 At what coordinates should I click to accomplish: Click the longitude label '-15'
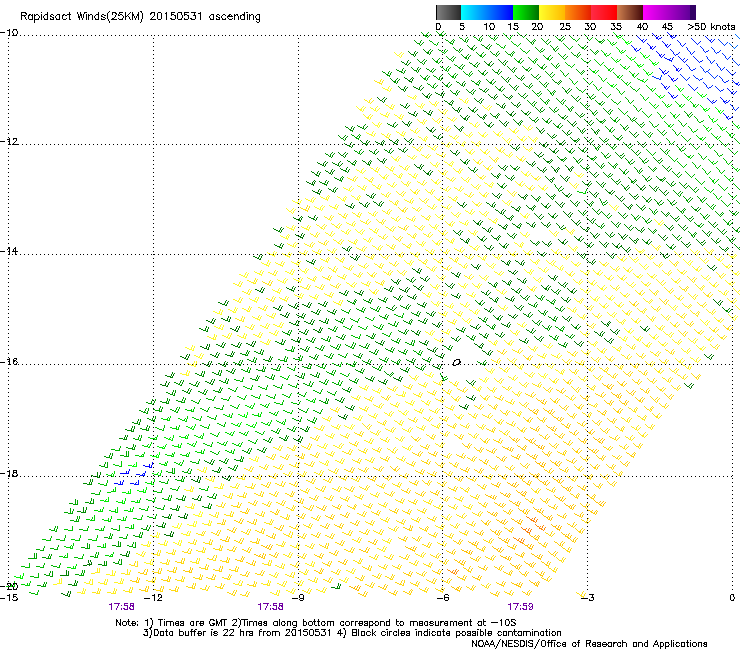9,598
